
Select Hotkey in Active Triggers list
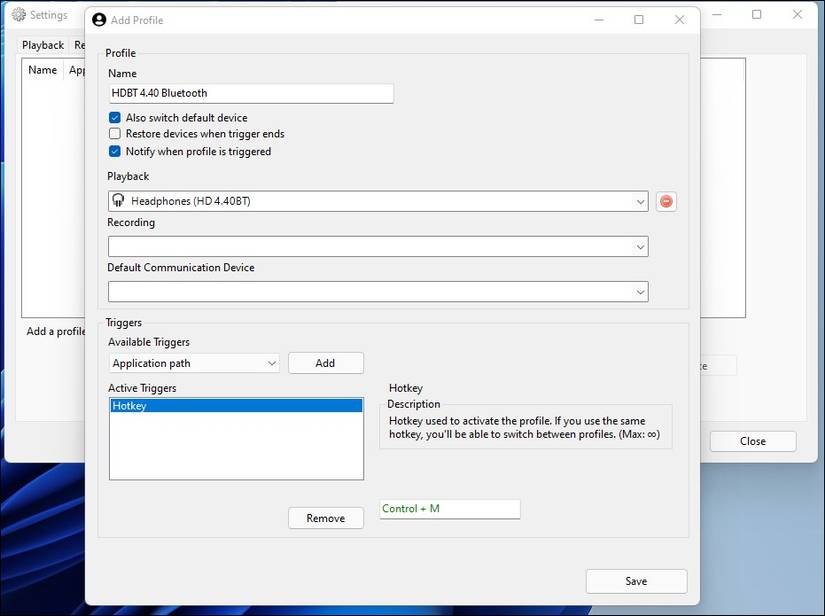point(236,406)
